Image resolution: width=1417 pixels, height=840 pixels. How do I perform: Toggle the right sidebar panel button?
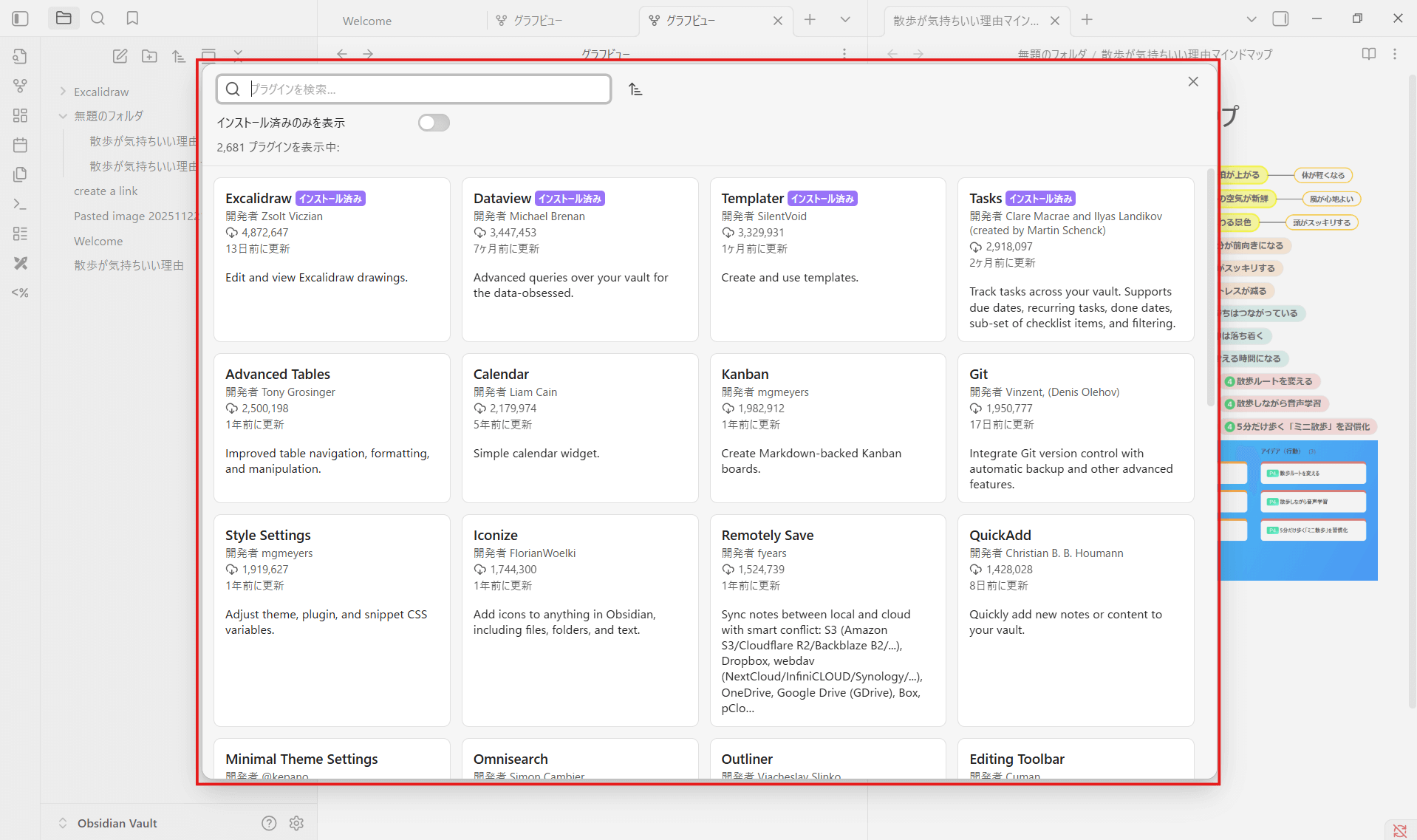1280,19
